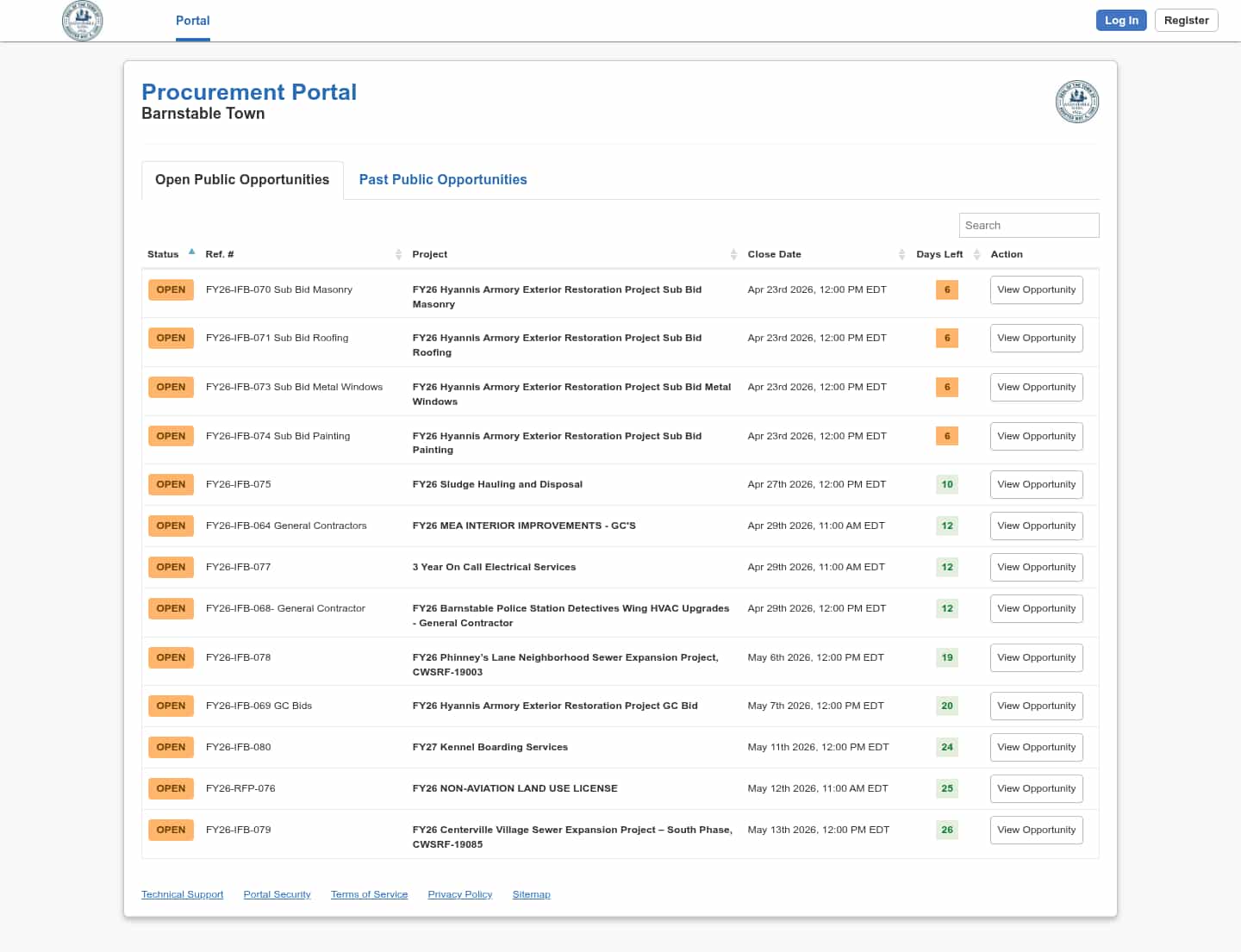Image resolution: width=1241 pixels, height=952 pixels.
Task: Open the Portal navigation item
Action: pyautogui.click(x=192, y=21)
